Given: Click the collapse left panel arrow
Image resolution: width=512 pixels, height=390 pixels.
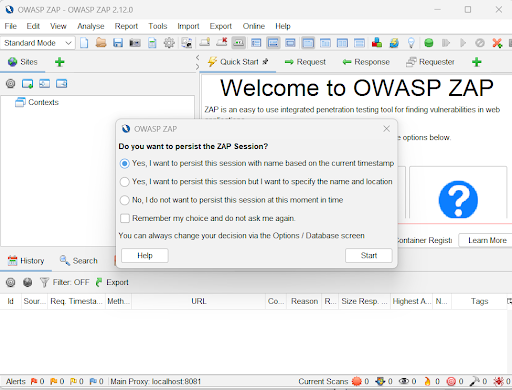Looking at the screenshot, I should [x=197, y=57].
